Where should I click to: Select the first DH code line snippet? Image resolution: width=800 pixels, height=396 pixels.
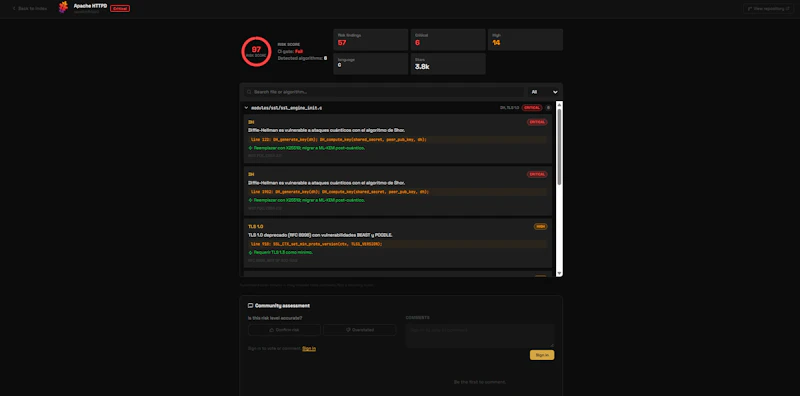click(397, 139)
